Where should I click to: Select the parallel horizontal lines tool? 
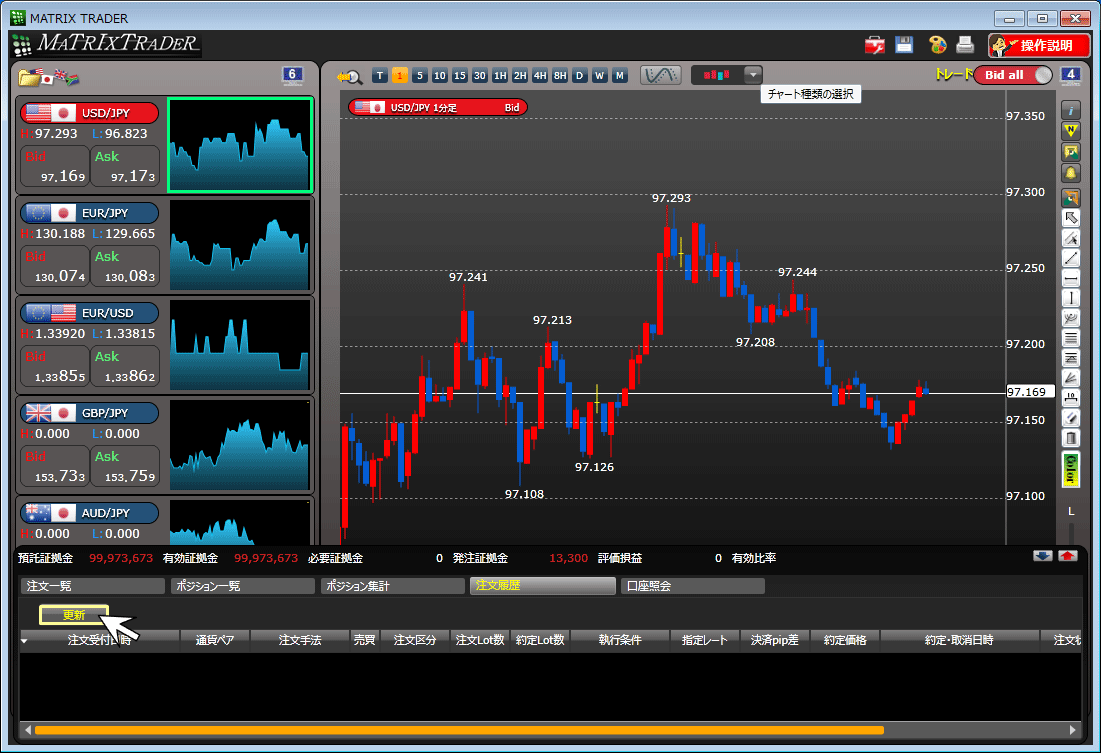point(1071,339)
